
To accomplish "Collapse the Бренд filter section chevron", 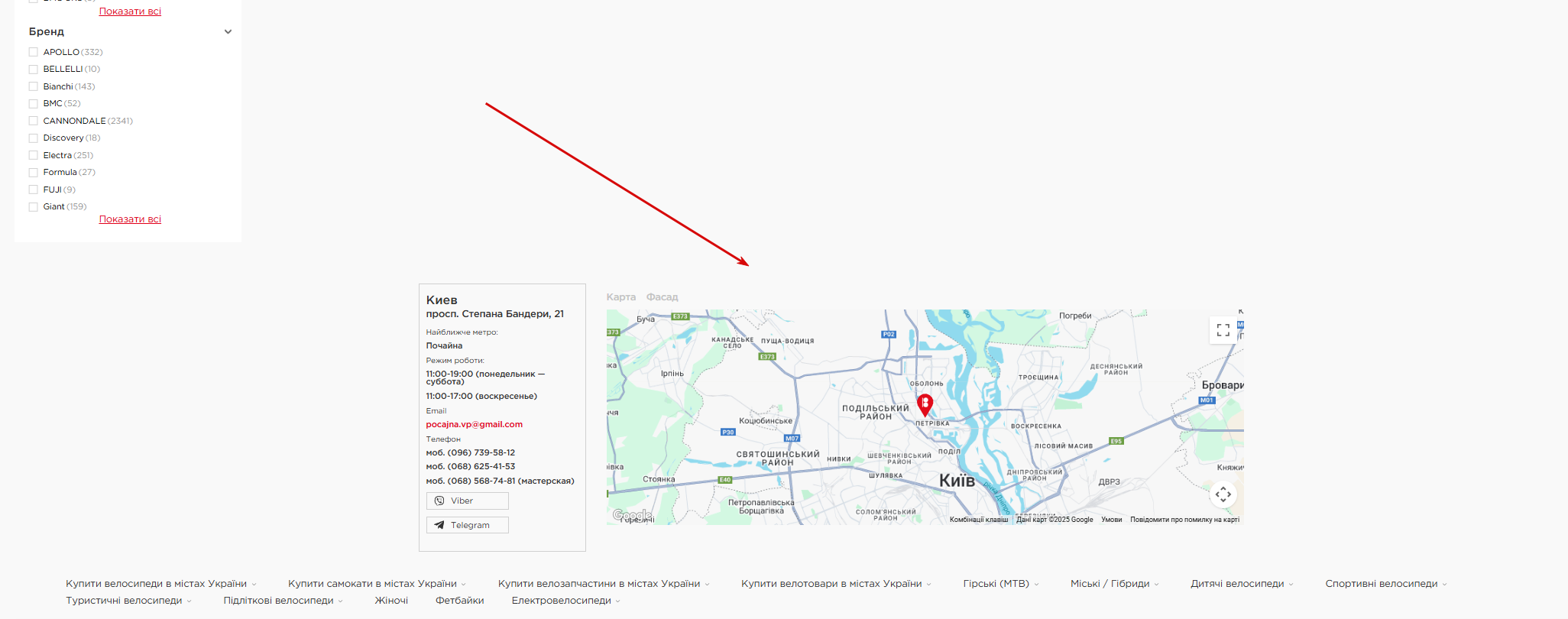I will 228,31.
